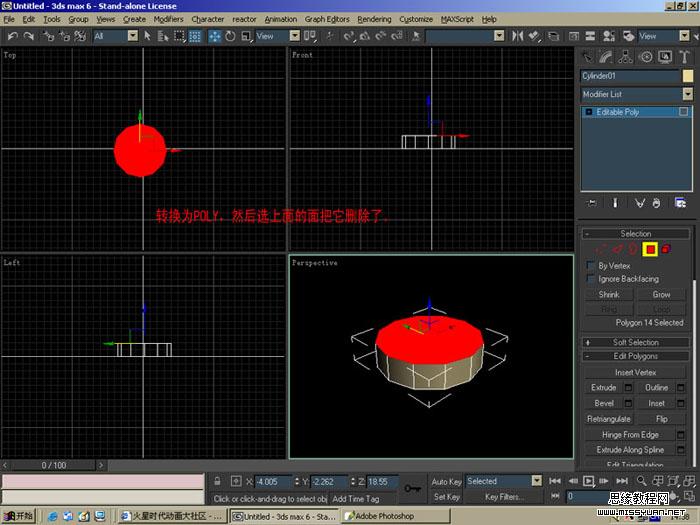Toggle Editable Poly modifier light square

coord(683,112)
